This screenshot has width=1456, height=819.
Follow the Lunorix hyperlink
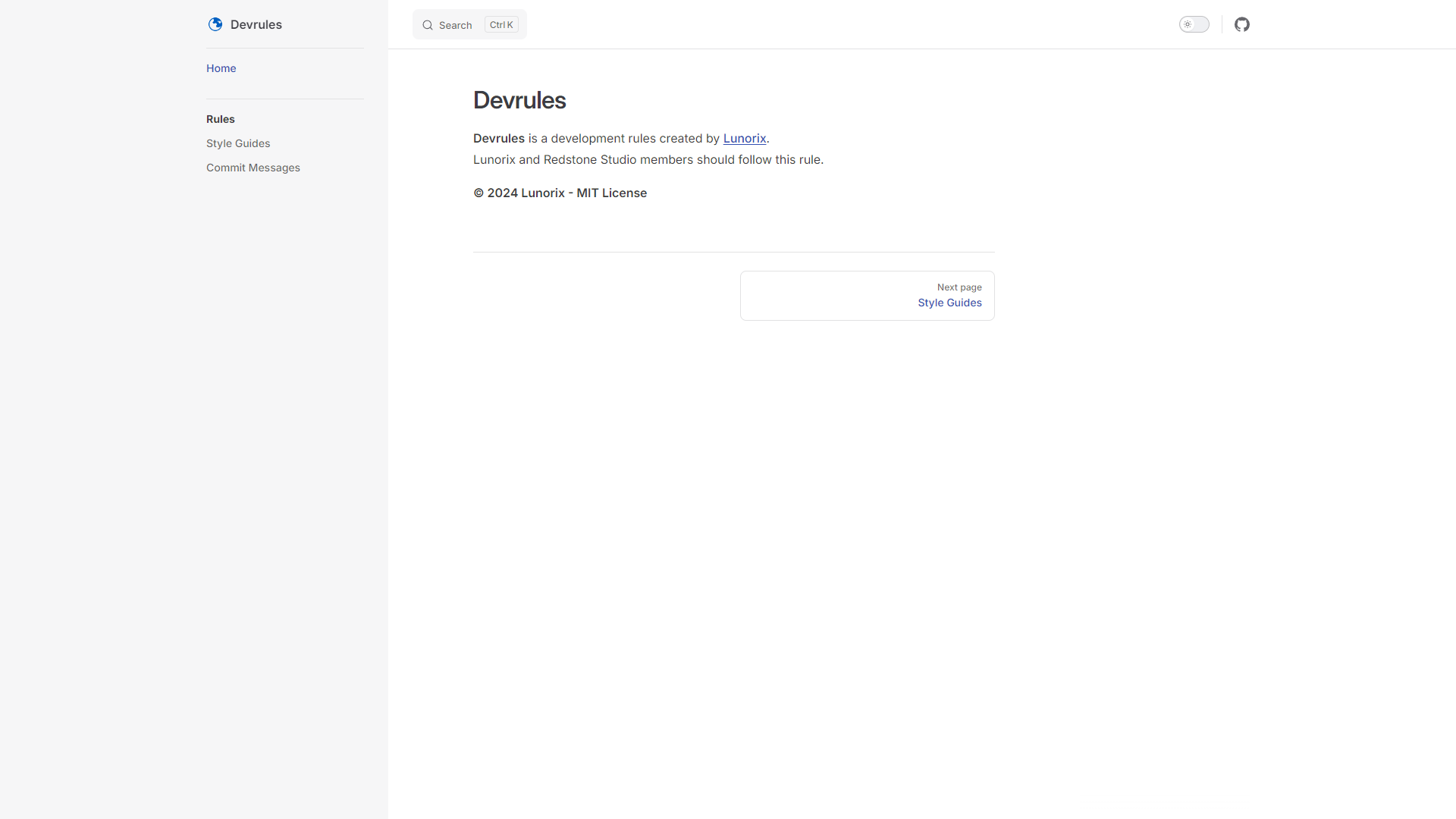[x=744, y=138]
